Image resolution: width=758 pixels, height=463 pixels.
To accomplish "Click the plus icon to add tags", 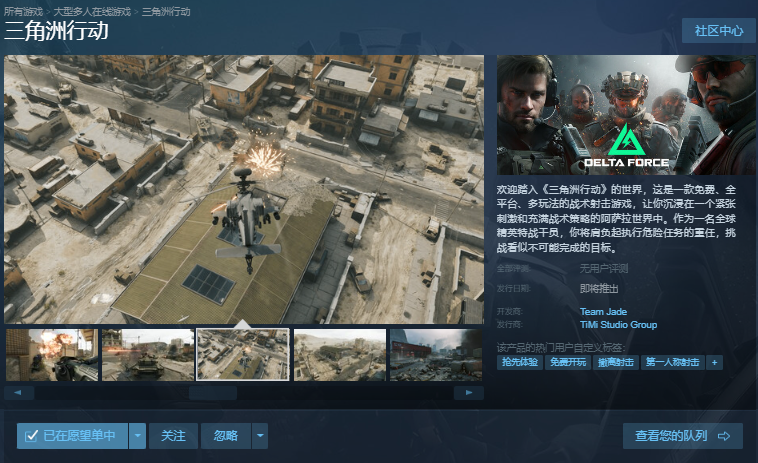I will 714,362.
